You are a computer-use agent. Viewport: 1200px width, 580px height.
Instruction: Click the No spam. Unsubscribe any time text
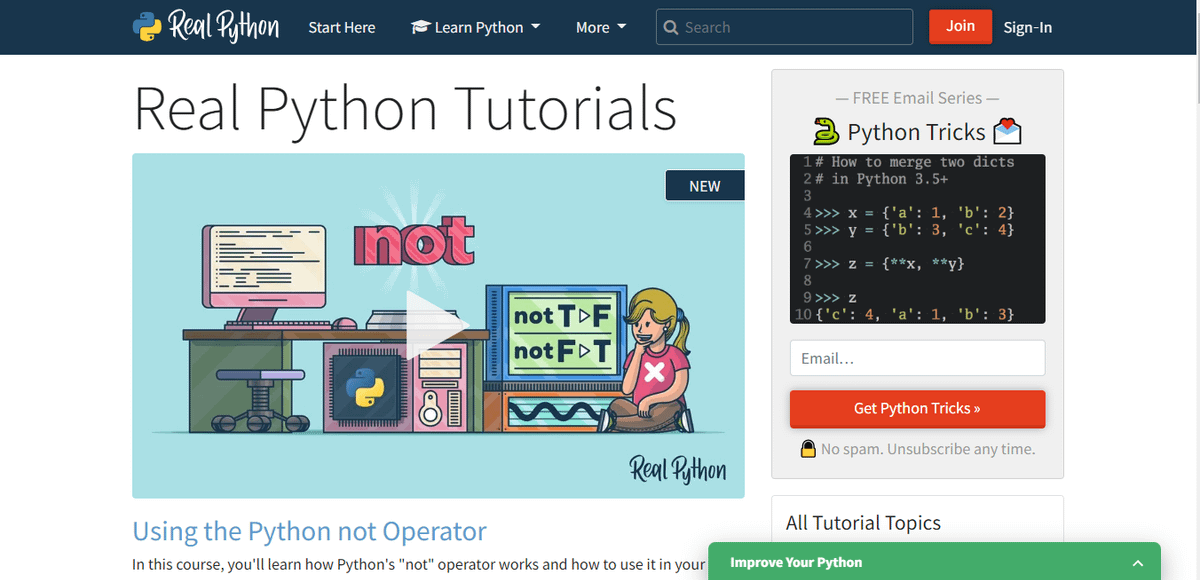(x=928, y=449)
